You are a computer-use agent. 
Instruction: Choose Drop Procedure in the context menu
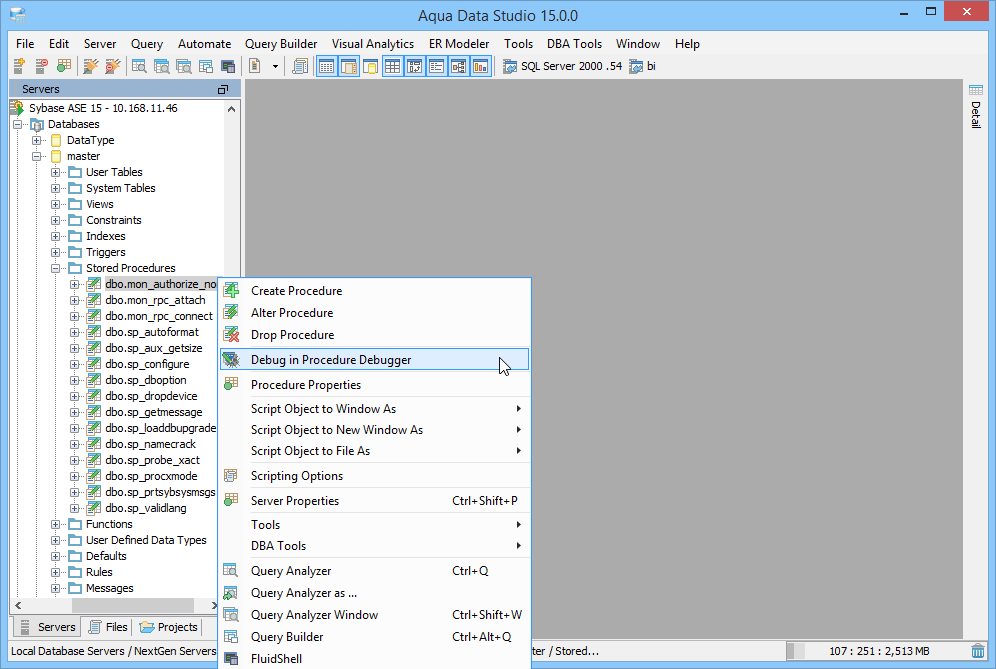(374, 335)
